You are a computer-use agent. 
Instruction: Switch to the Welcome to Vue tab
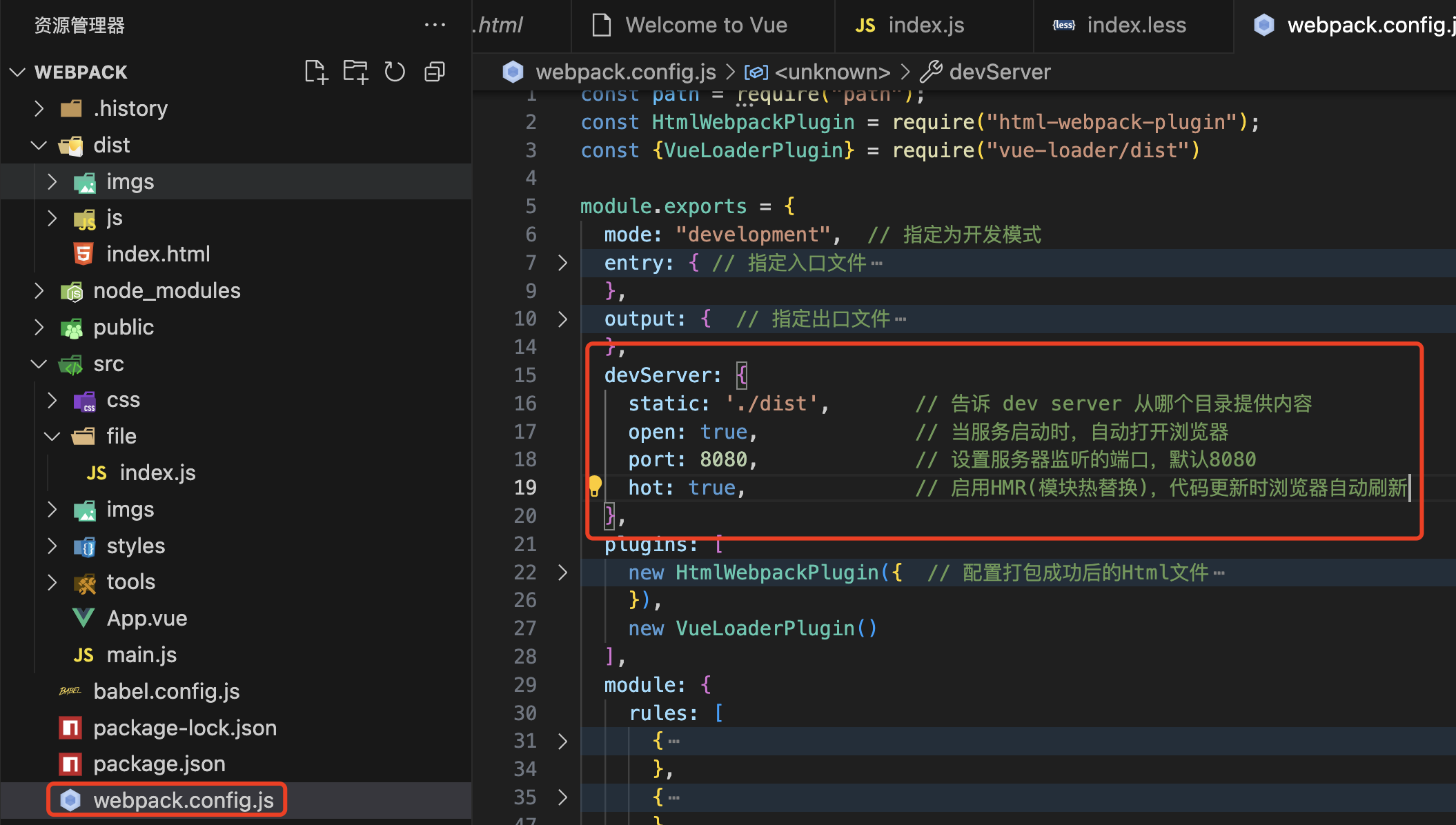702,26
